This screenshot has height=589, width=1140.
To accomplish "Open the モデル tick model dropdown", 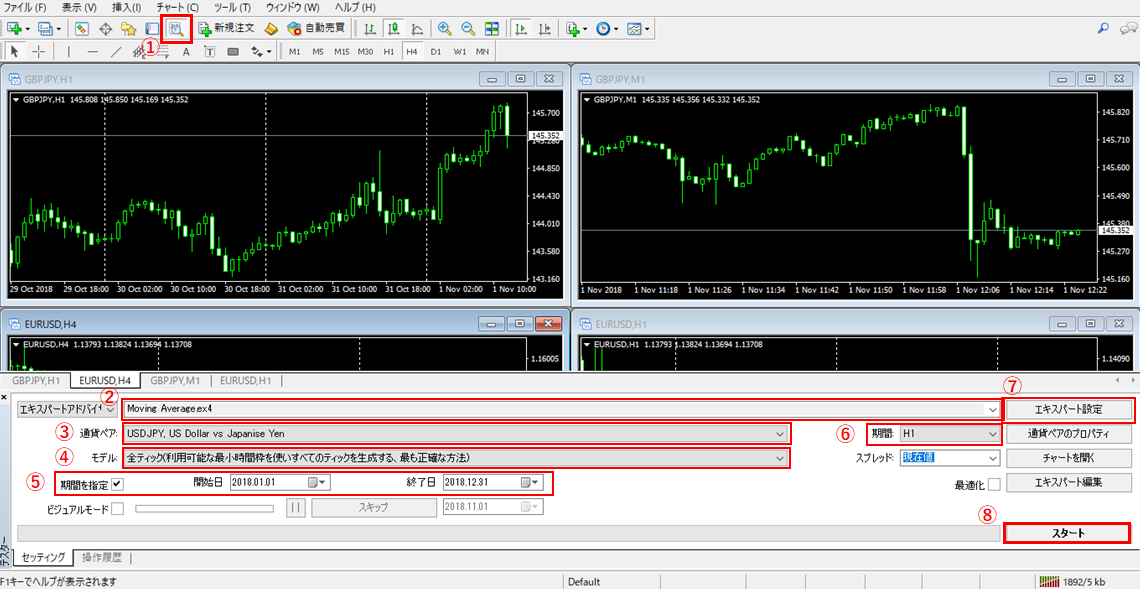I will point(779,458).
